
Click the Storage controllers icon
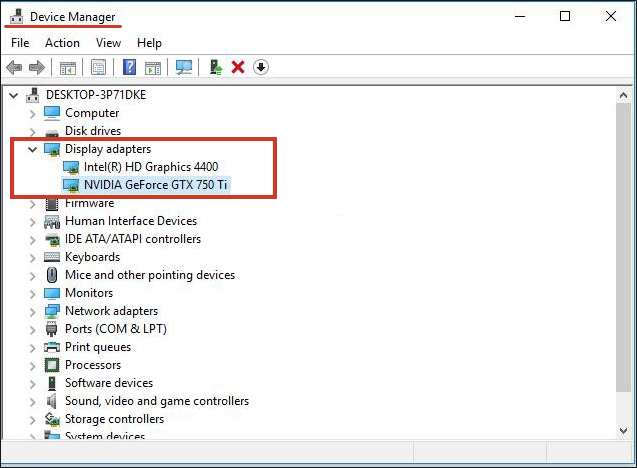[x=52, y=419]
